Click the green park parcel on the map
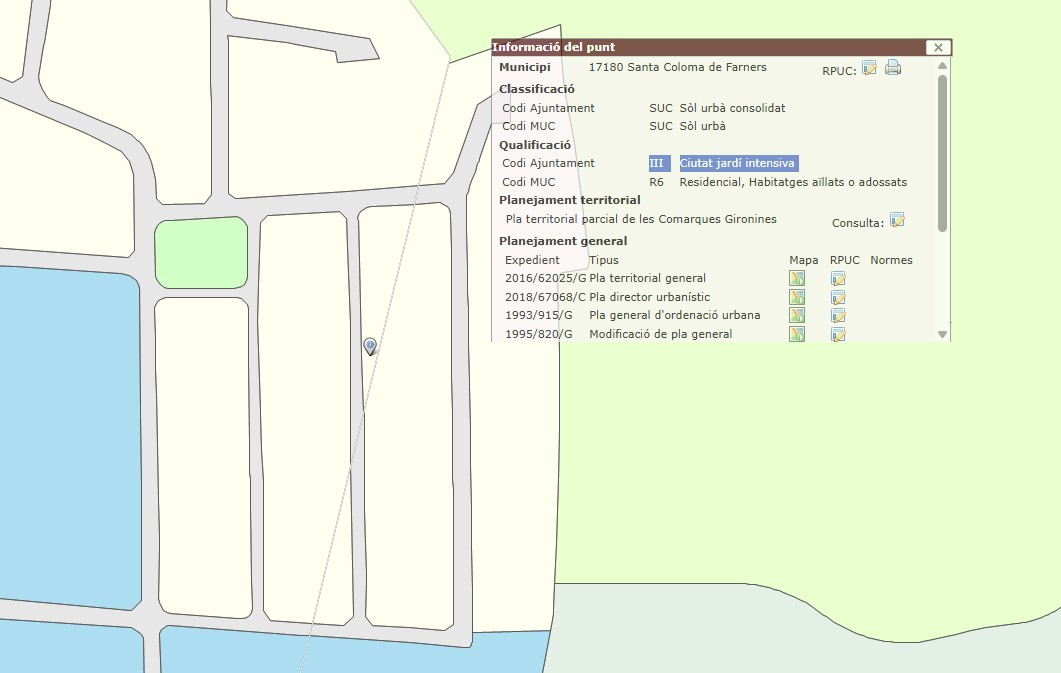This screenshot has width=1061, height=673. tap(200, 253)
